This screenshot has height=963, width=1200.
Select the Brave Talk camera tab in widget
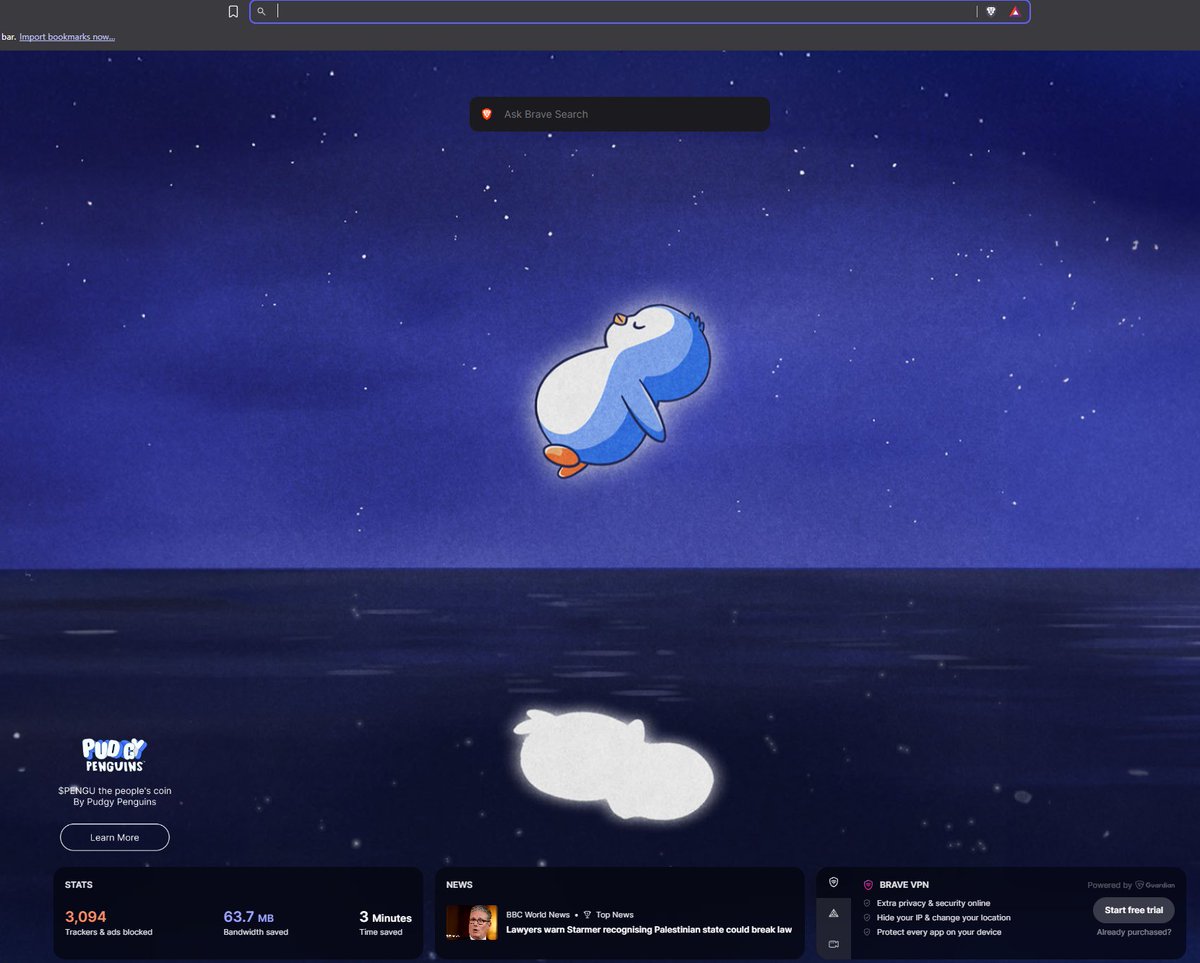(x=834, y=944)
